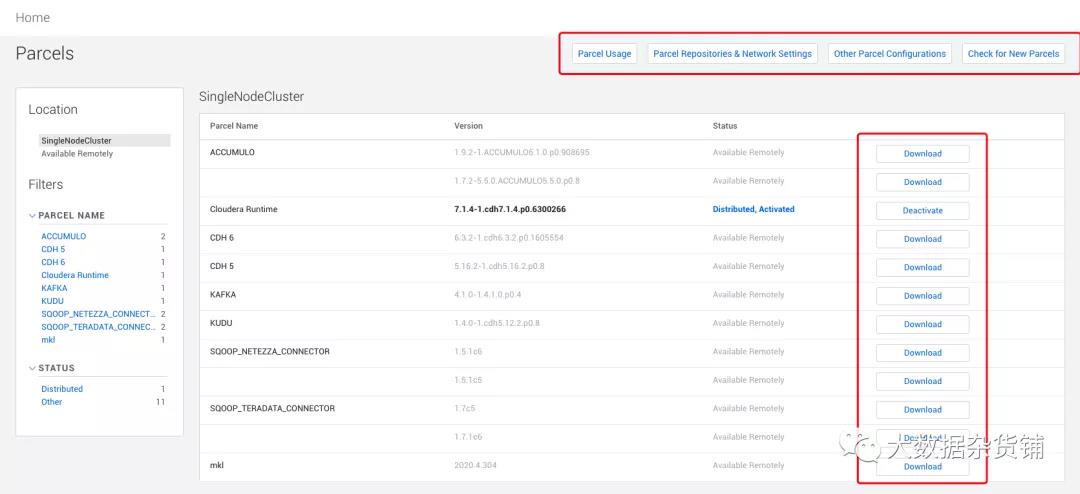Download the CDH 6 parcel
This screenshot has height=494, width=1080.
[x=922, y=239]
